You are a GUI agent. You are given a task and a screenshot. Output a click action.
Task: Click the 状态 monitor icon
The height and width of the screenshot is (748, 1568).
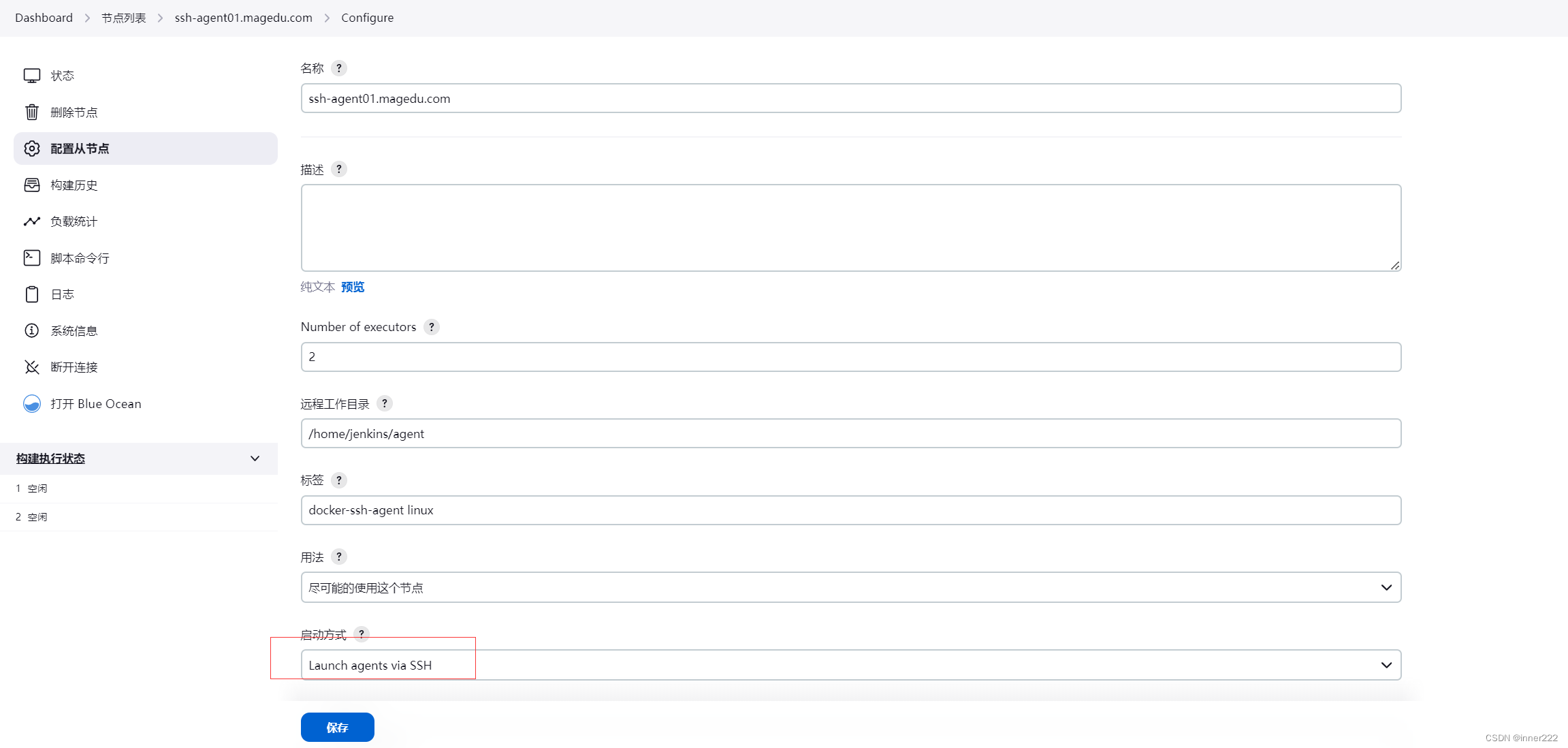coord(31,76)
